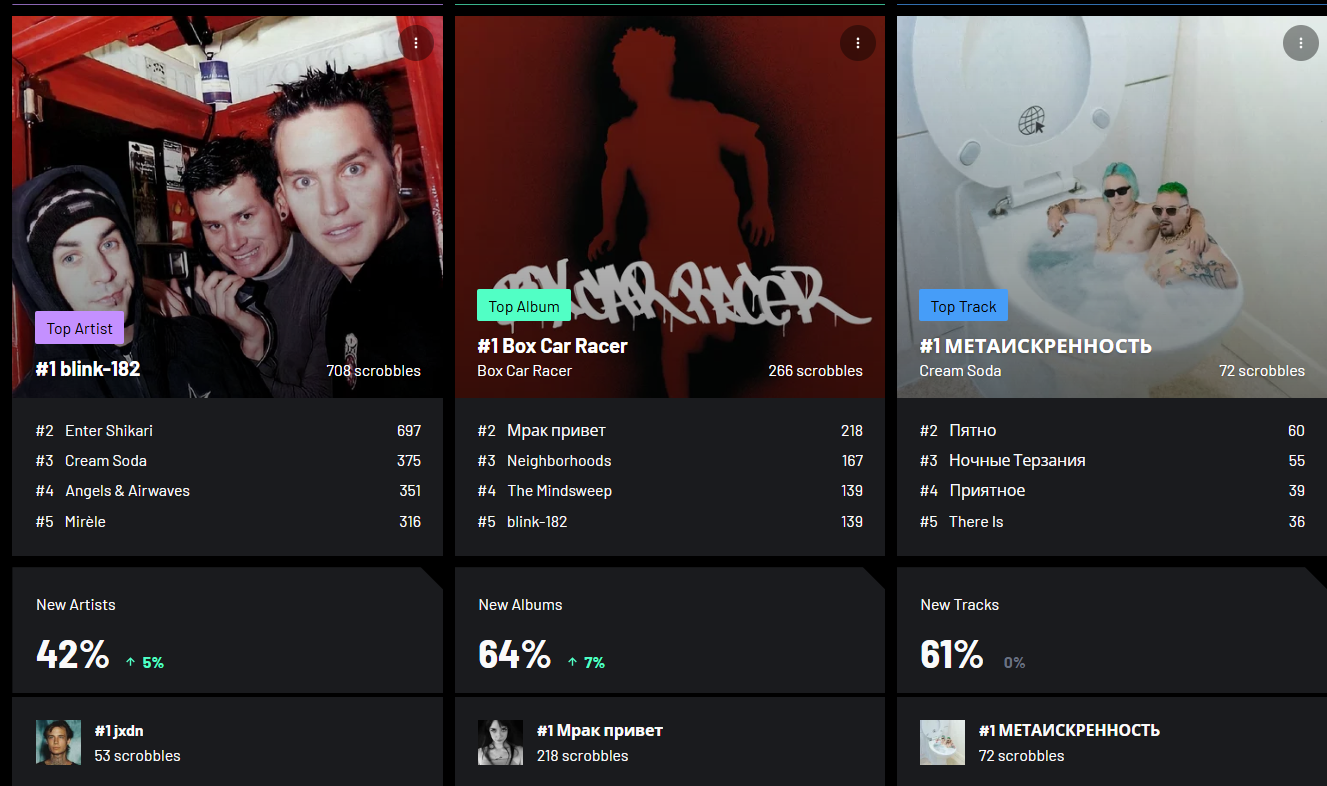Open three-dot menu on Top Album card
1327x786 pixels.
(858, 43)
